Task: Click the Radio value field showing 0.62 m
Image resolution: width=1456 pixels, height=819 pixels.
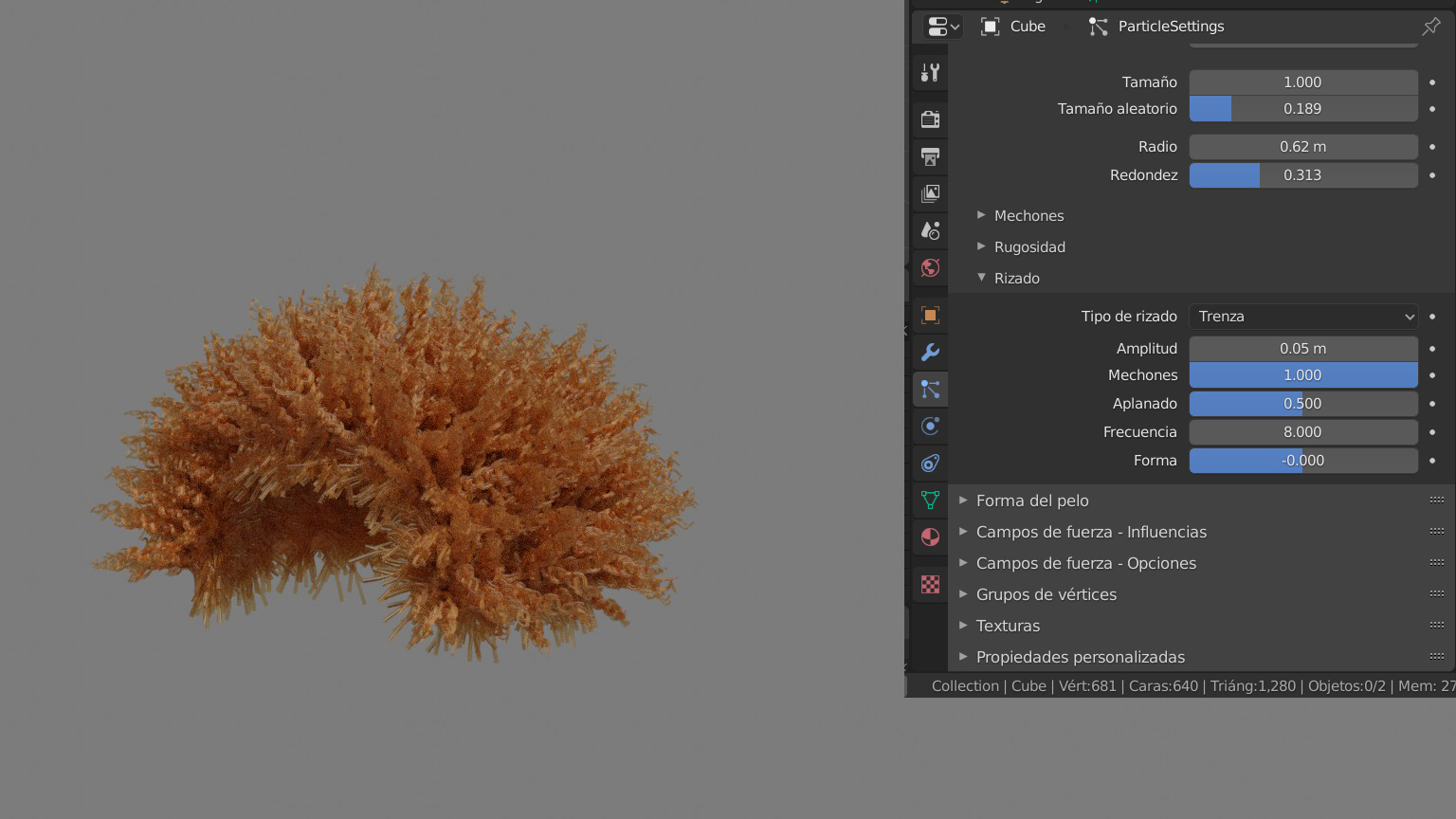Action: 1303,147
